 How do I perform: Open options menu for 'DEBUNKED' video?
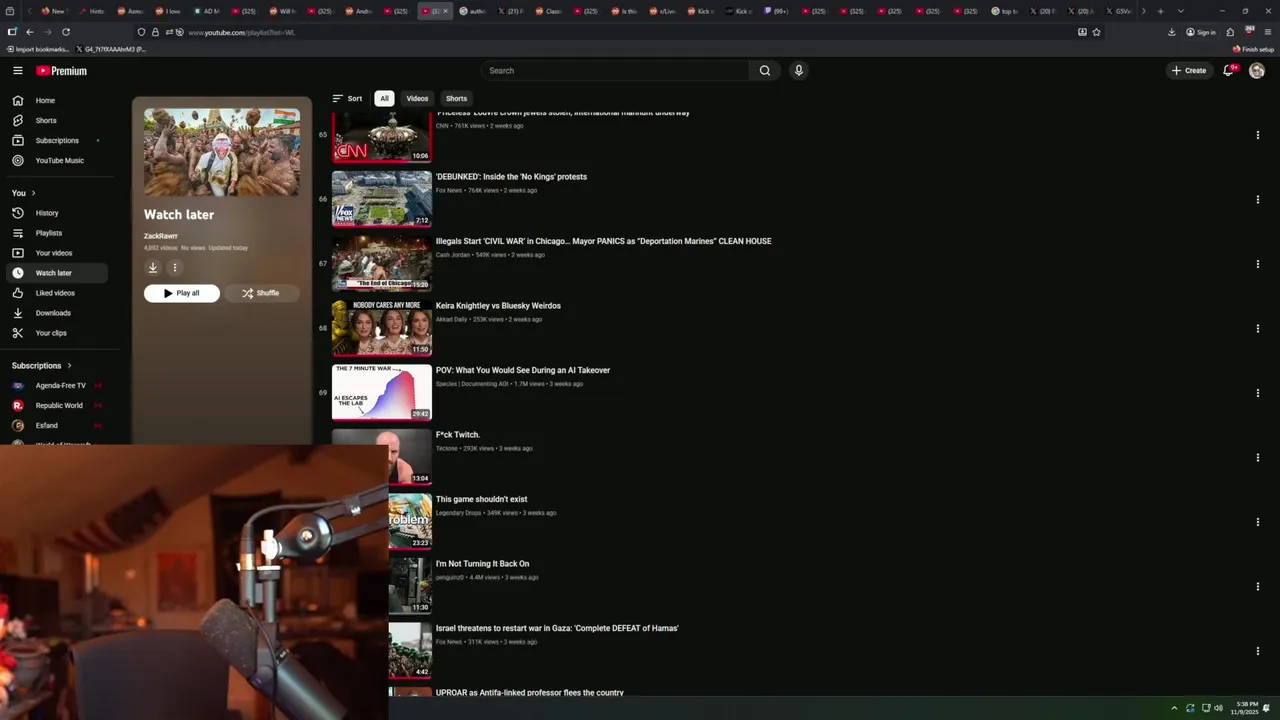tap(1257, 200)
